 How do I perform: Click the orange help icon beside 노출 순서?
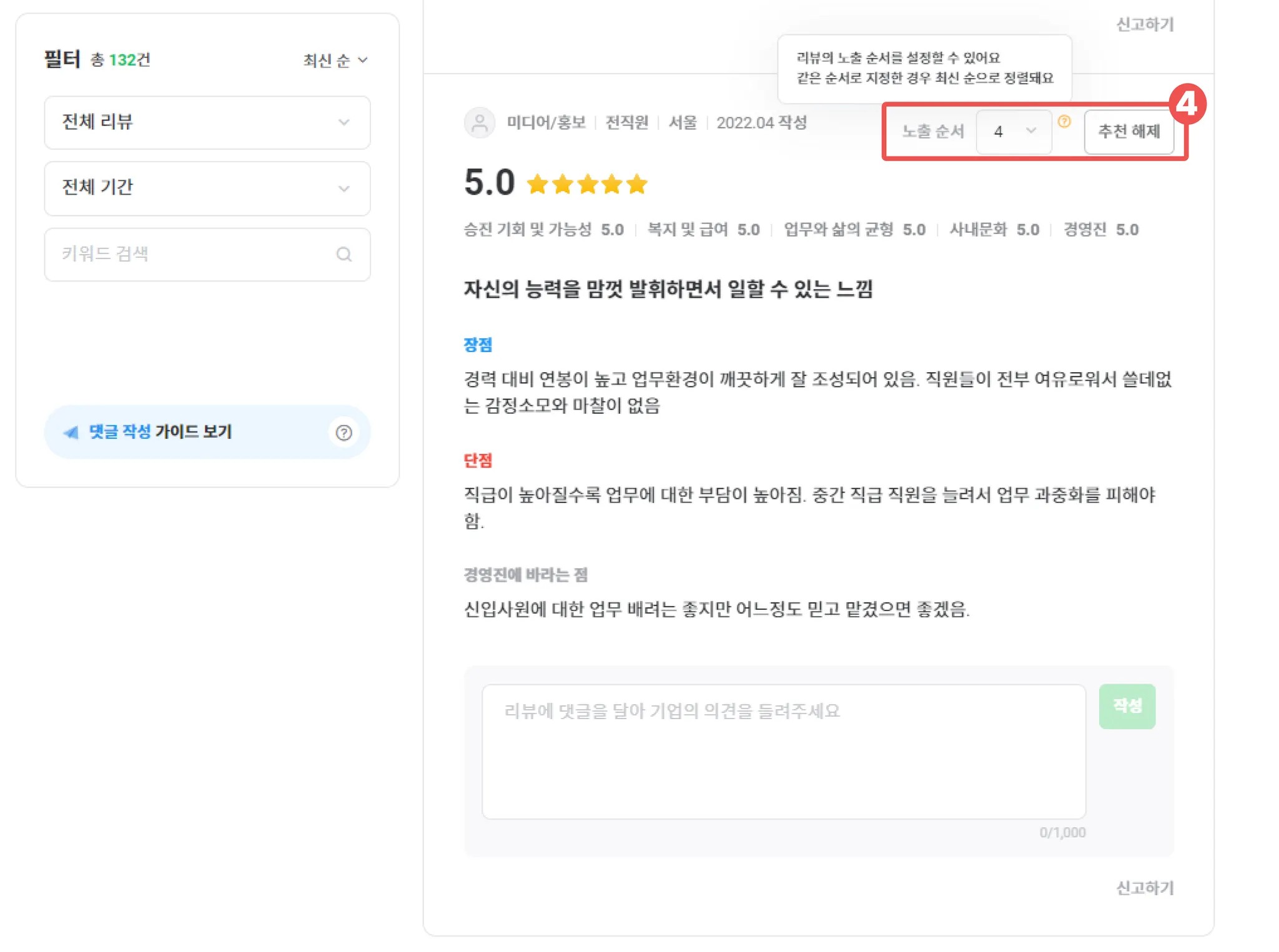pyautogui.click(x=1064, y=122)
